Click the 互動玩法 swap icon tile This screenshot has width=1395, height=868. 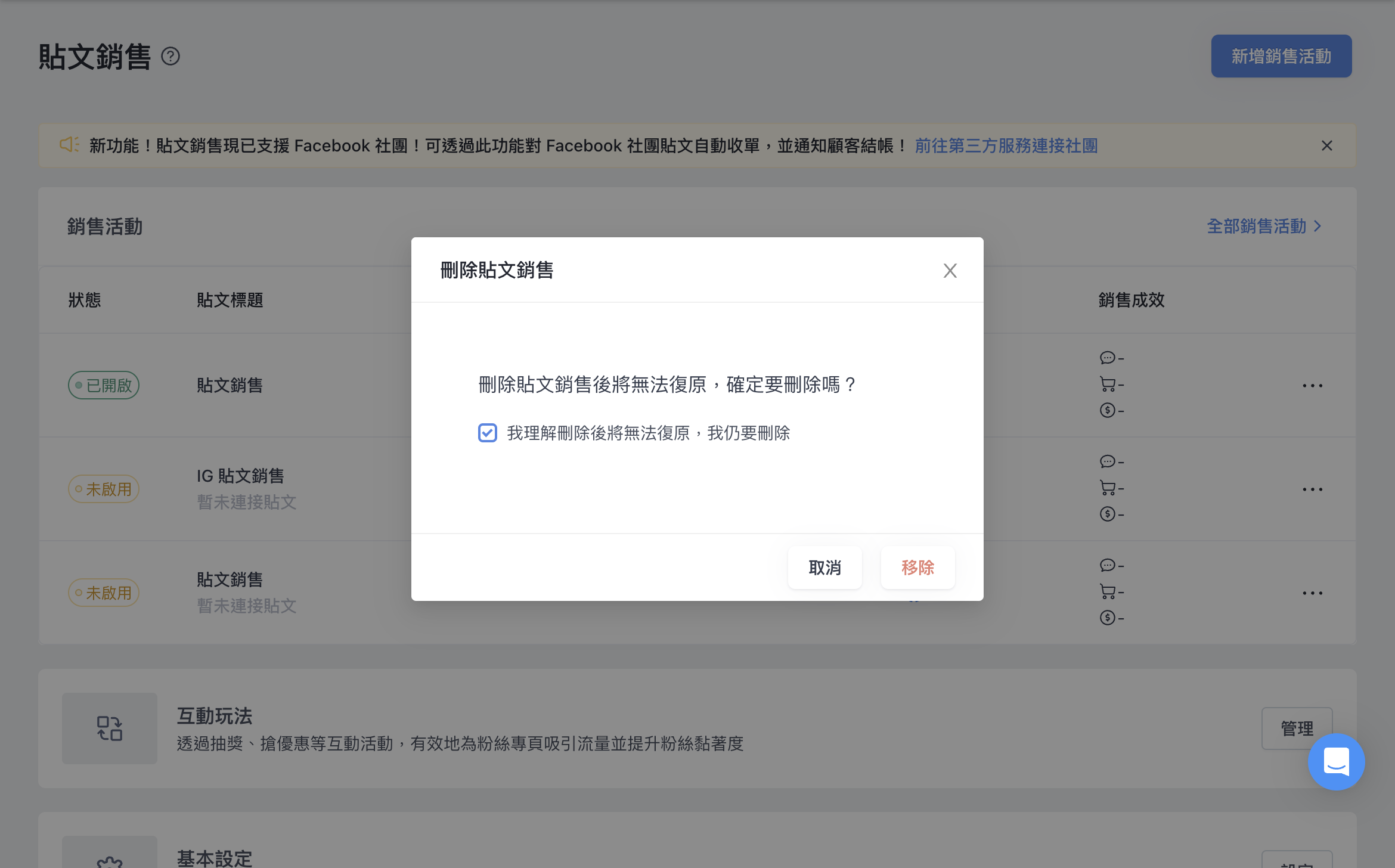[x=110, y=728]
